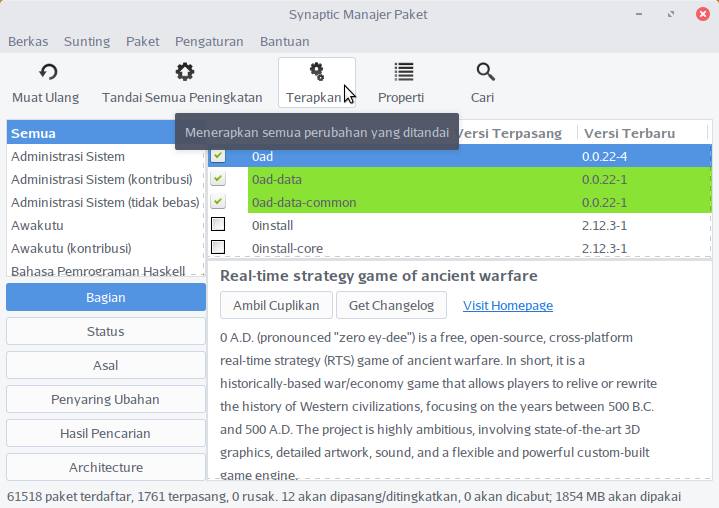Open package Properti icon
719x508 pixels.
click(x=402, y=72)
